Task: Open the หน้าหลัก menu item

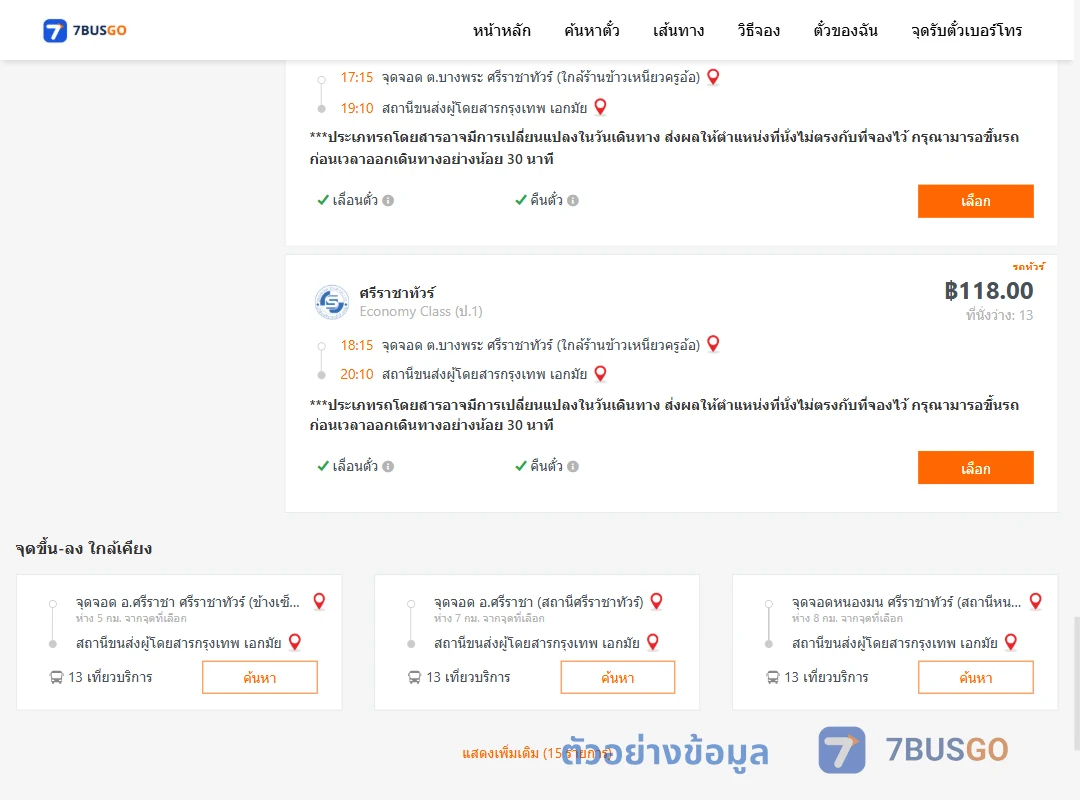Action: (501, 30)
